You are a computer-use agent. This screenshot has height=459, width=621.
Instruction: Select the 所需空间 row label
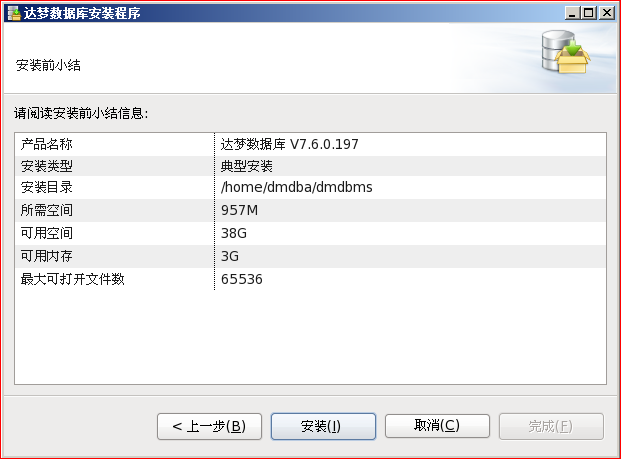46,210
